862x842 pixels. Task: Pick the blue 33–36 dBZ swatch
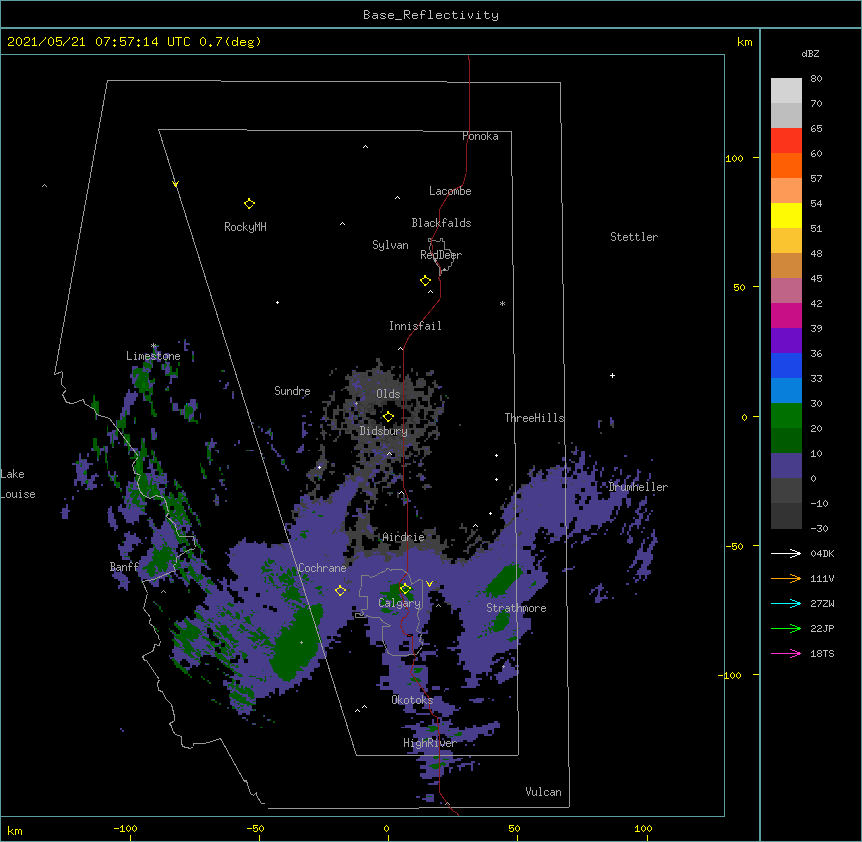[x=786, y=365]
